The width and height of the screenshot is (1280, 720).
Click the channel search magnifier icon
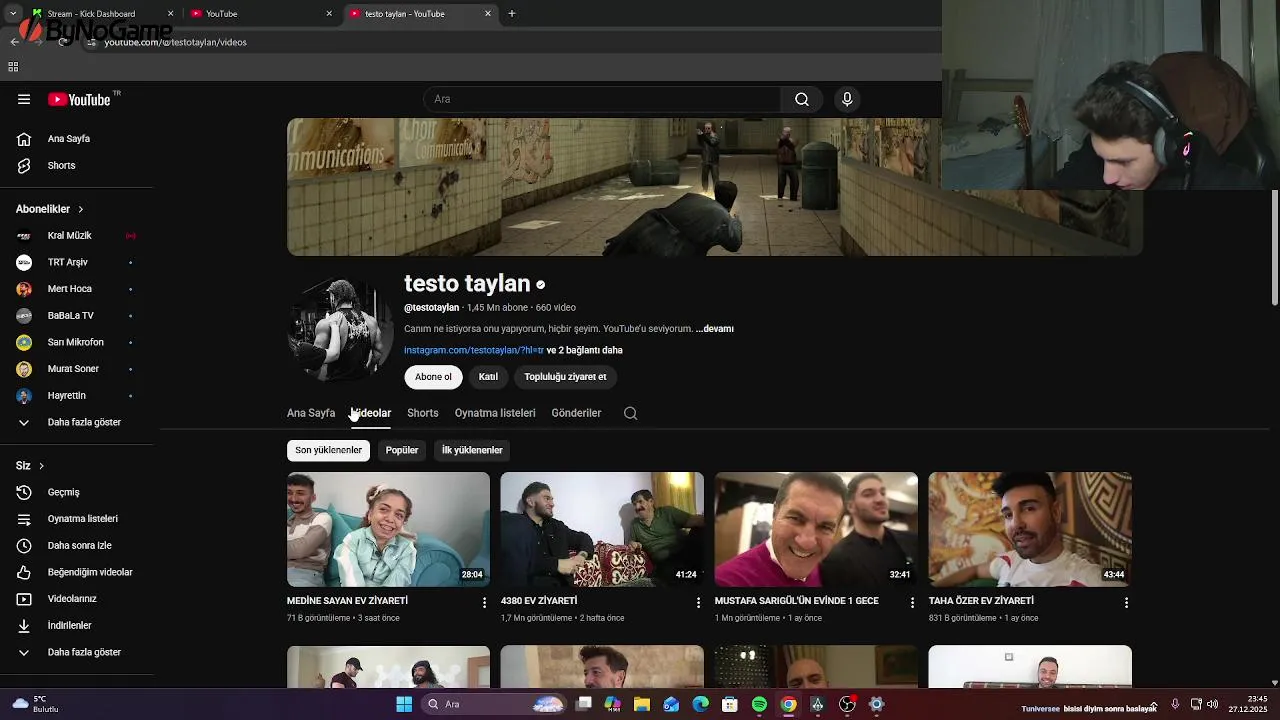coord(630,413)
